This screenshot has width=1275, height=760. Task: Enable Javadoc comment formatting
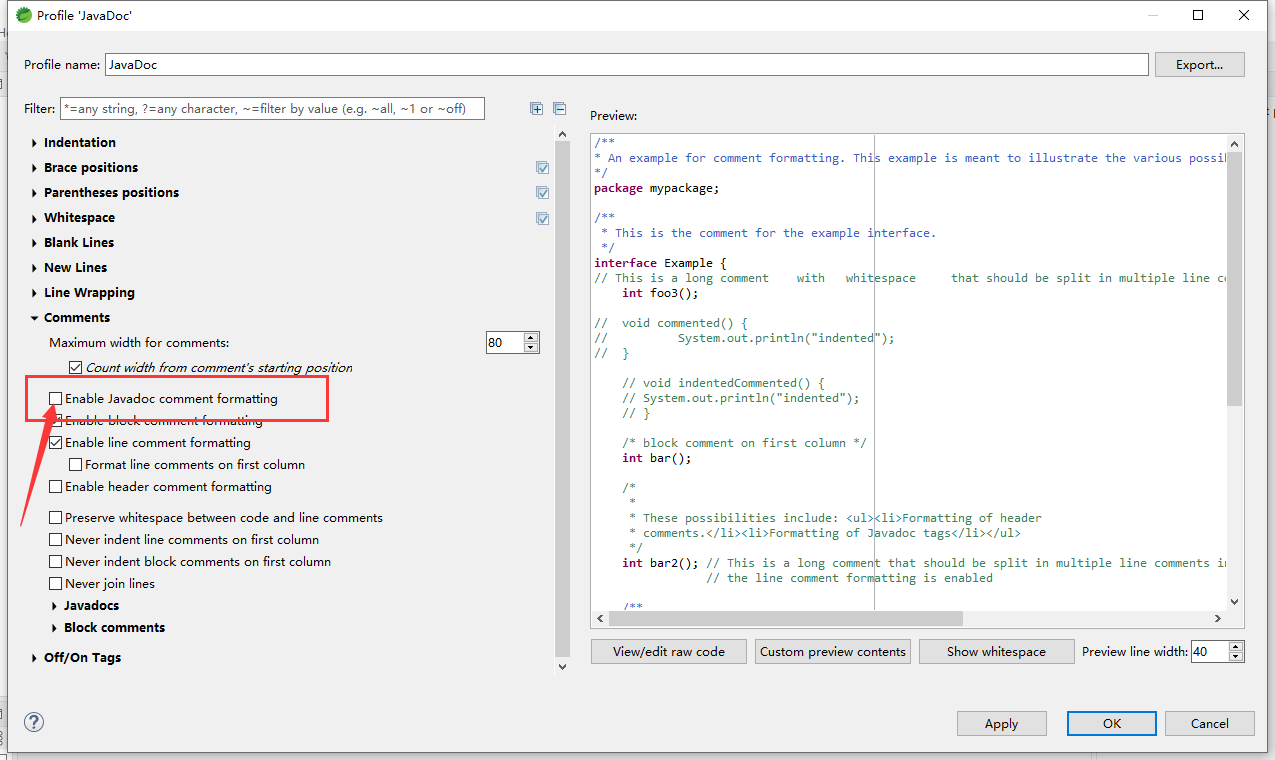55,397
